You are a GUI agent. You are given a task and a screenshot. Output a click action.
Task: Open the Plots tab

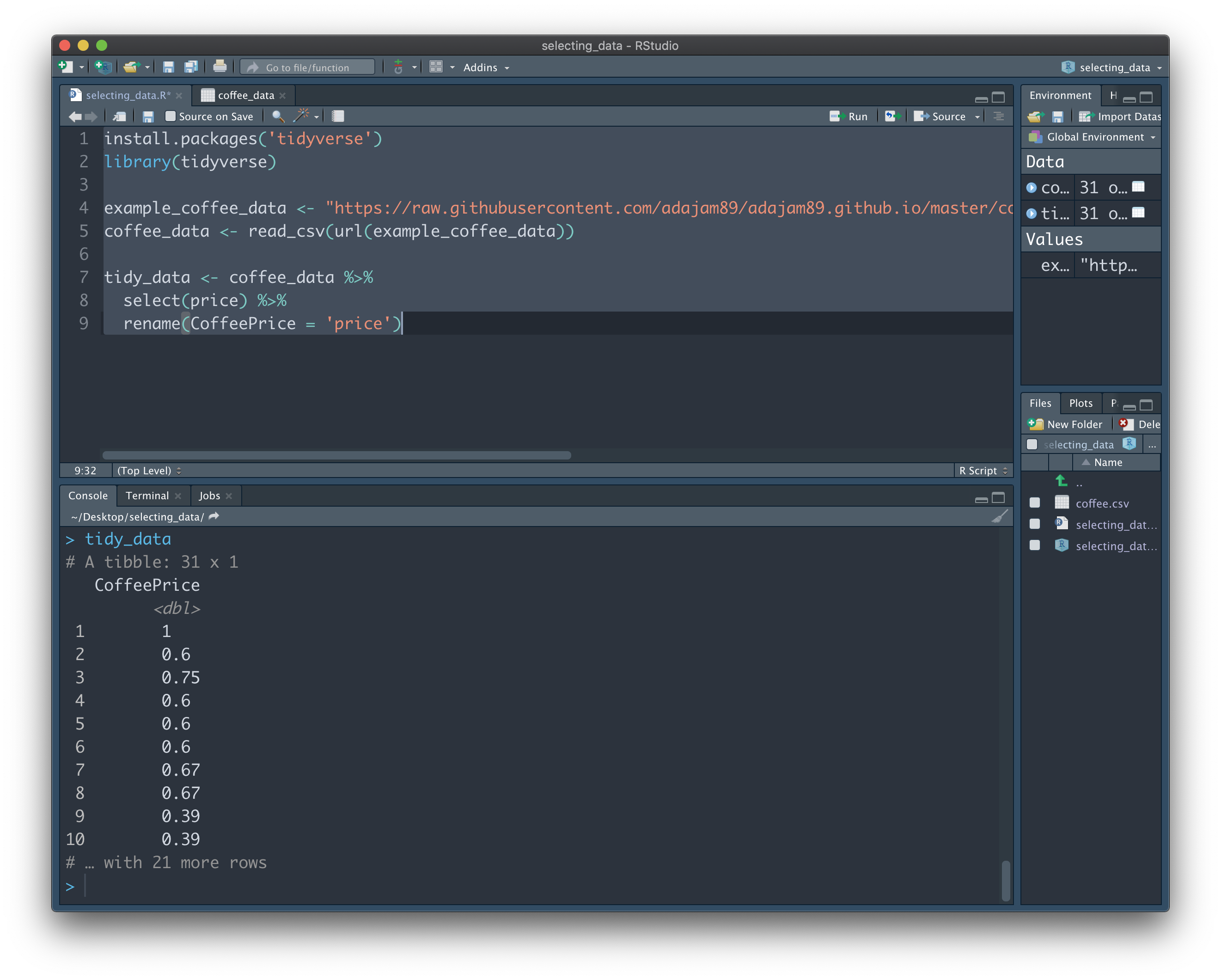[x=1081, y=404]
